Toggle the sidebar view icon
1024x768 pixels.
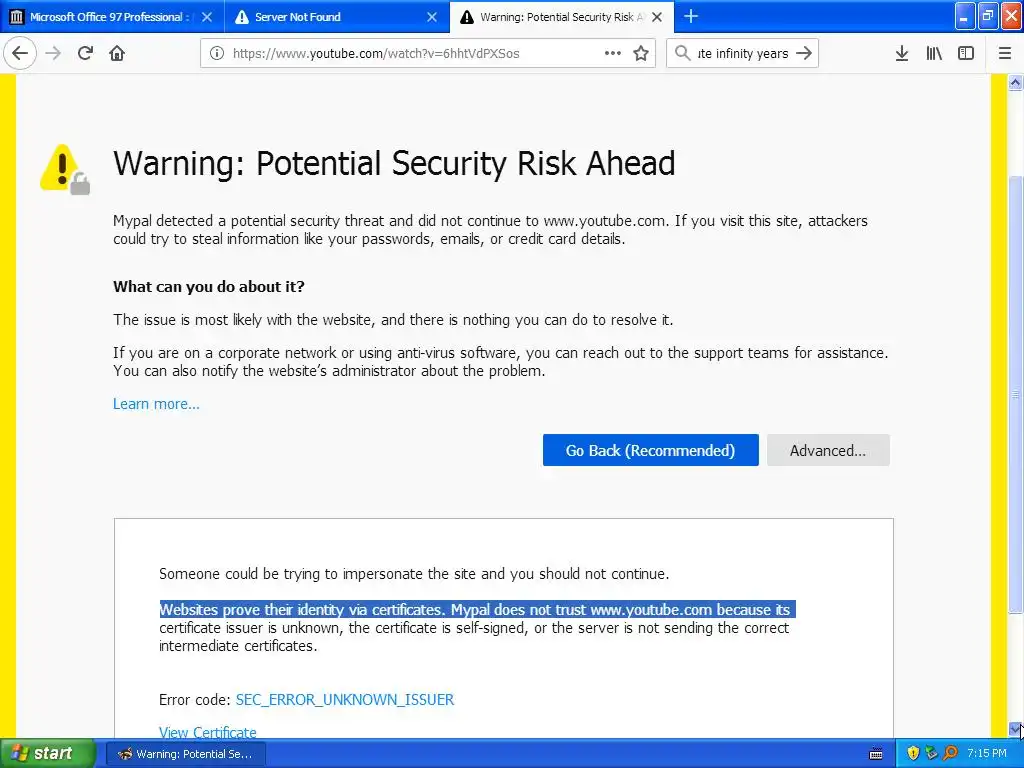pos(966,53)
